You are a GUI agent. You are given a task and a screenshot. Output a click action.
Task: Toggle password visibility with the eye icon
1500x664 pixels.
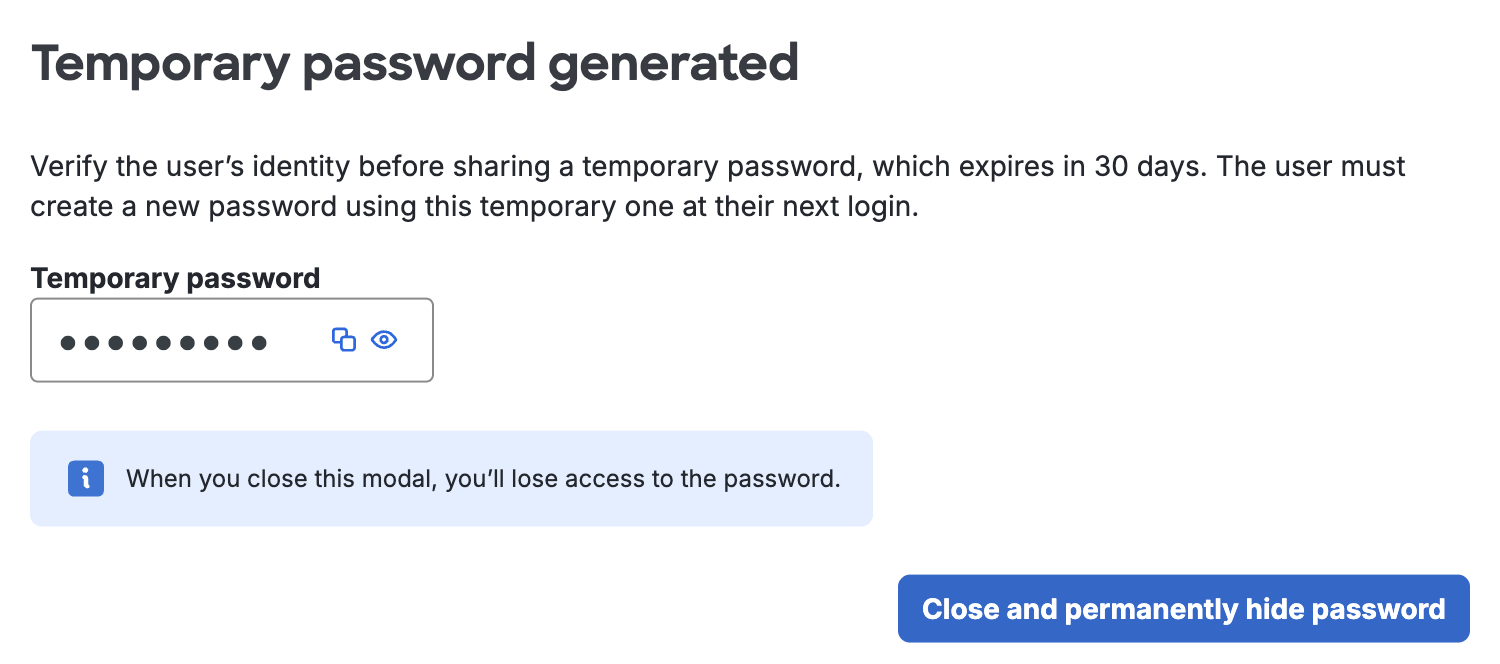[x=384, y=340]
